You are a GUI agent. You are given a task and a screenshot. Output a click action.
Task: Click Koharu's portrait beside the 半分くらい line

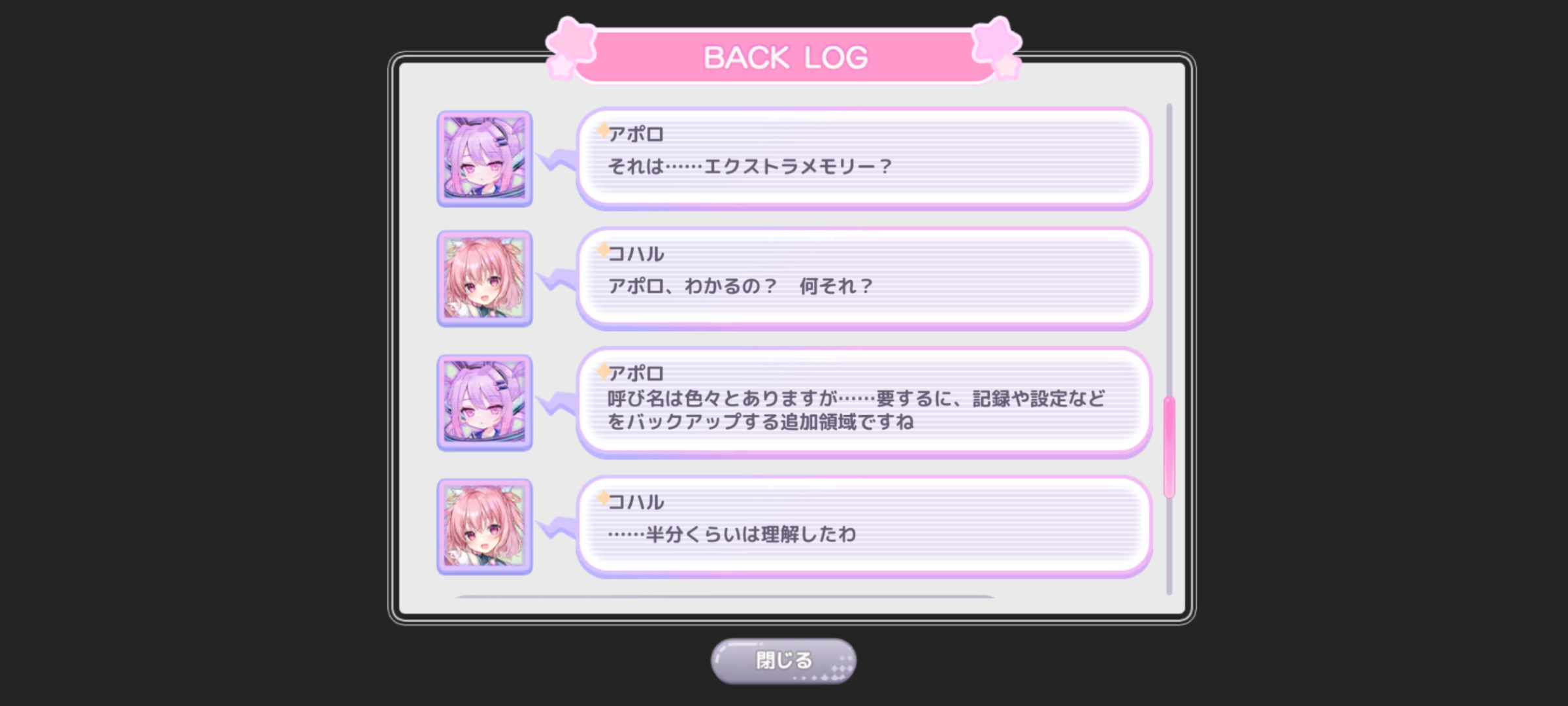(x=485, y=527)
